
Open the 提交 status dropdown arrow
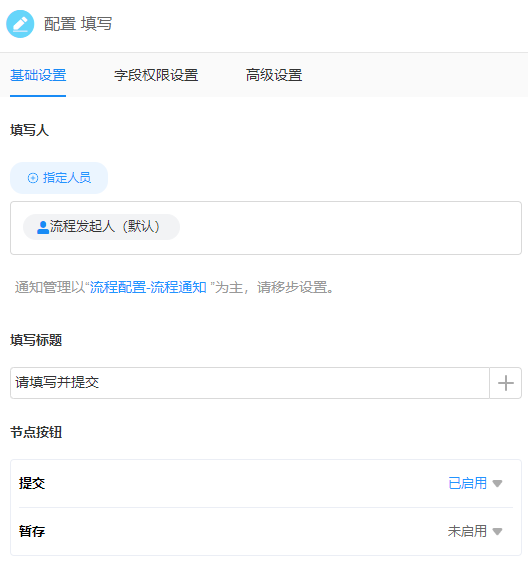pos(497,483)
